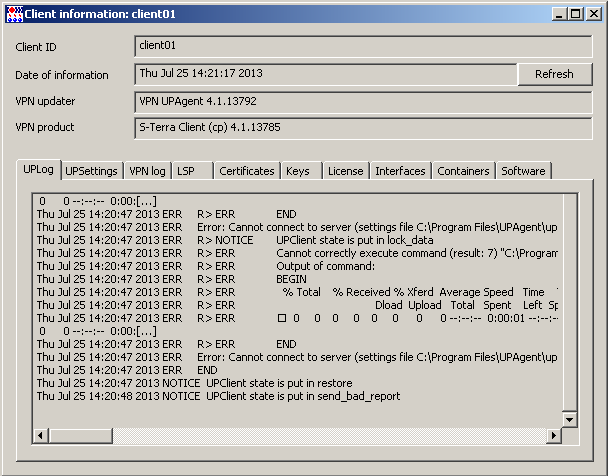Switch to the Keys tab
Image resolution: width=609 pixels, height=476 pixels.
pos(299,171)
